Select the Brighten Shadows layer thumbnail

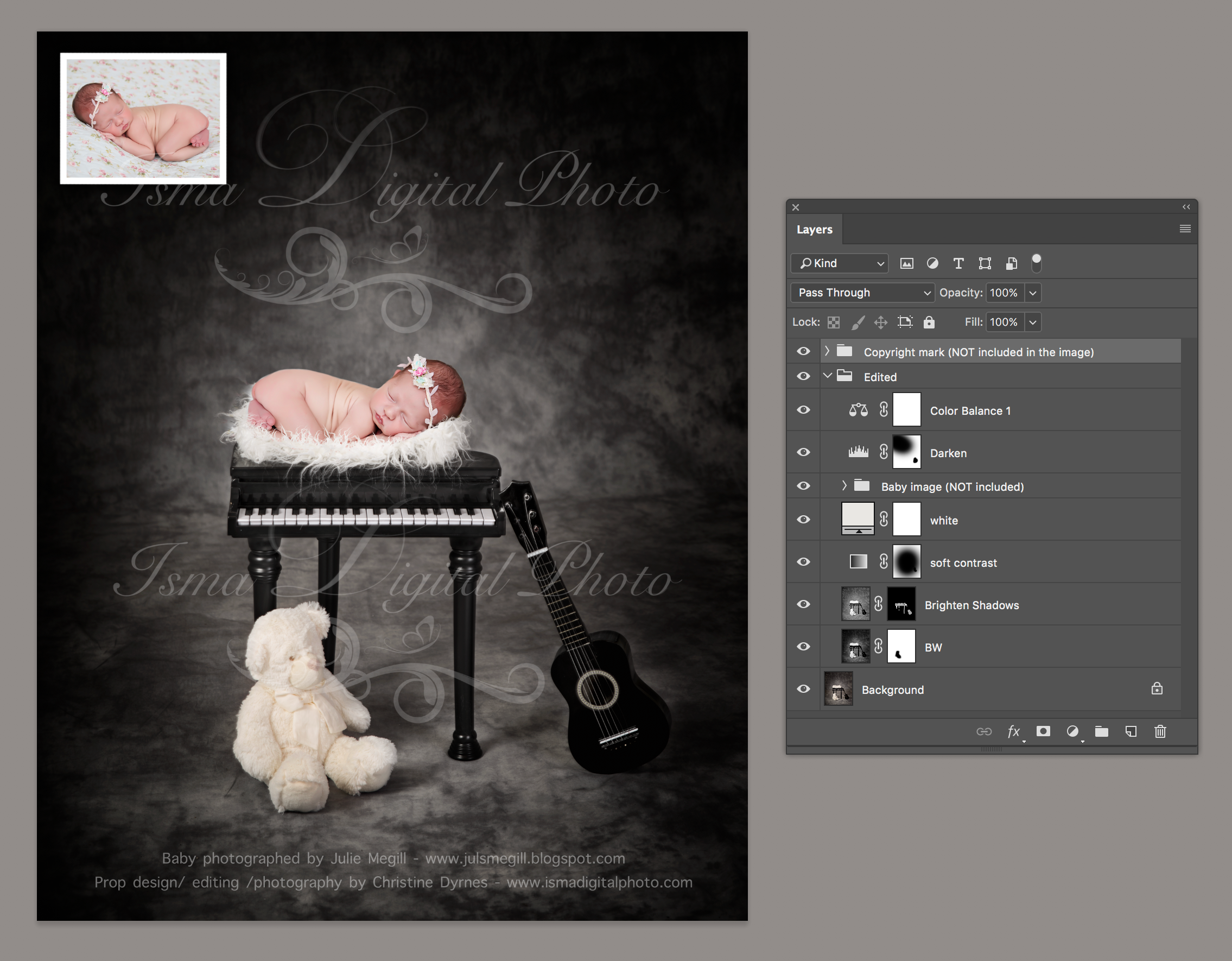point(855,604)
